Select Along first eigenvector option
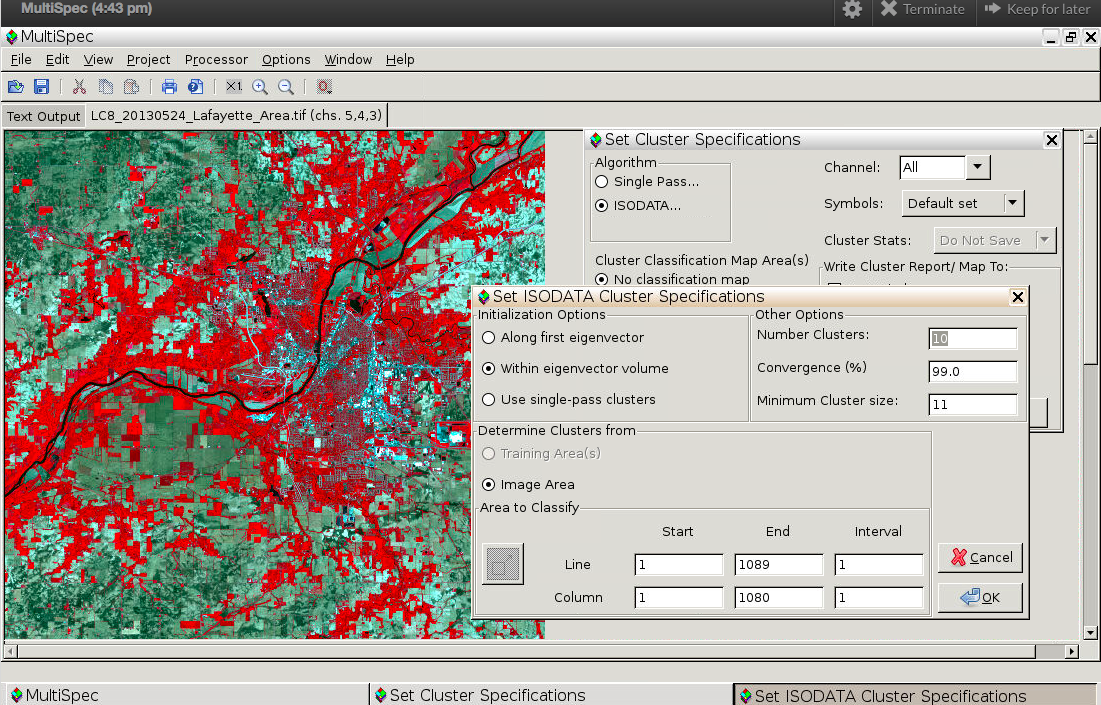1101x705 pixels. pyautogui.click(x=489, y=338)
